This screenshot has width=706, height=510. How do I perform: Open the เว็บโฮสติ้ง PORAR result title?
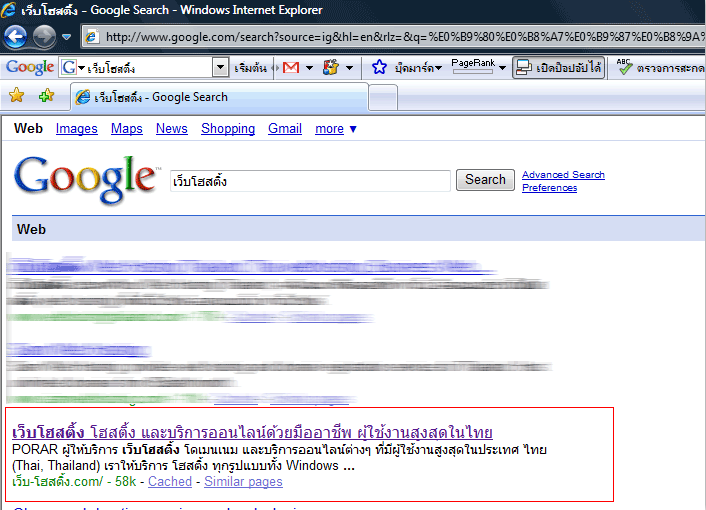pyautogui.click(x=252, y=433)
